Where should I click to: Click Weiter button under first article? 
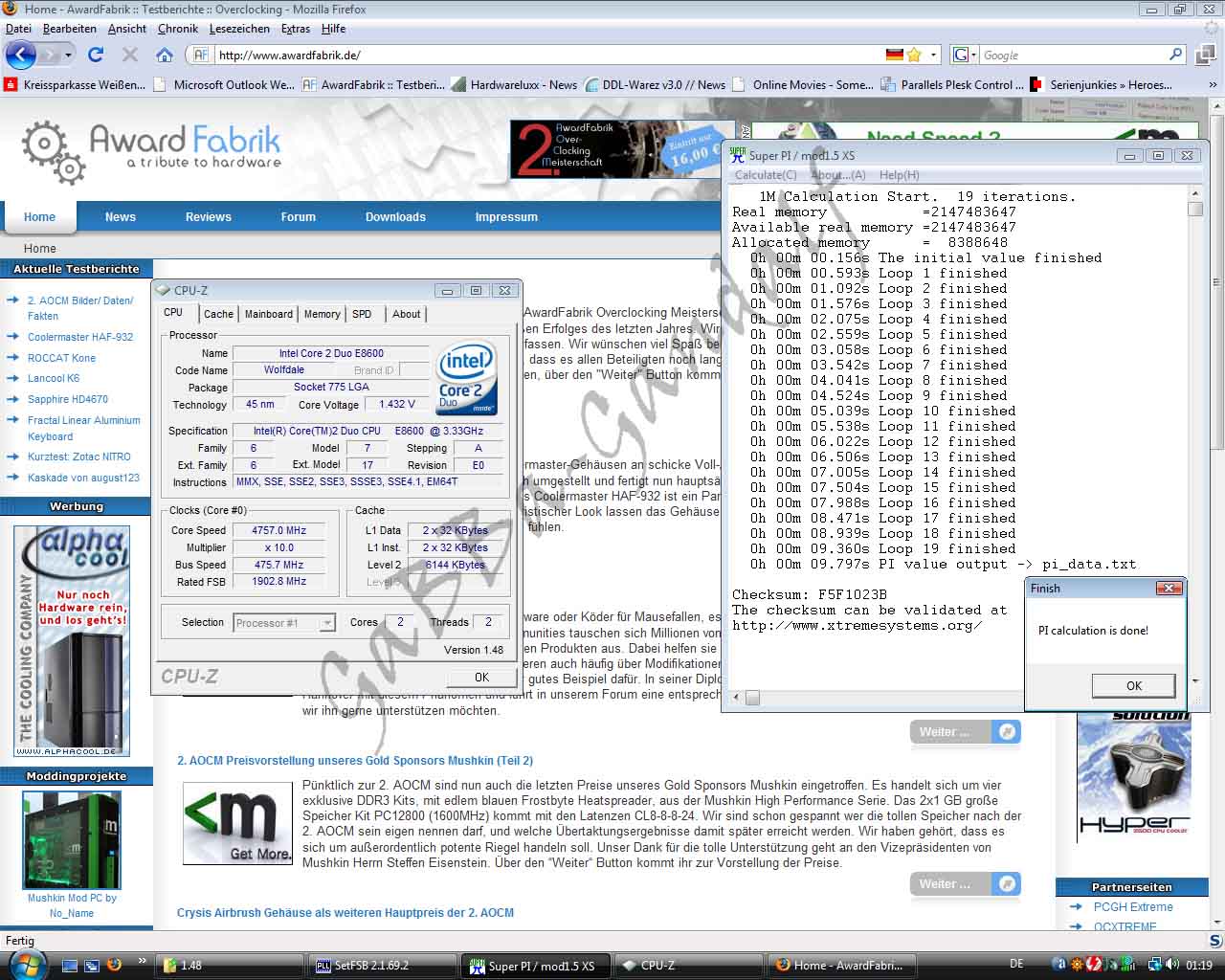point(966,732)
